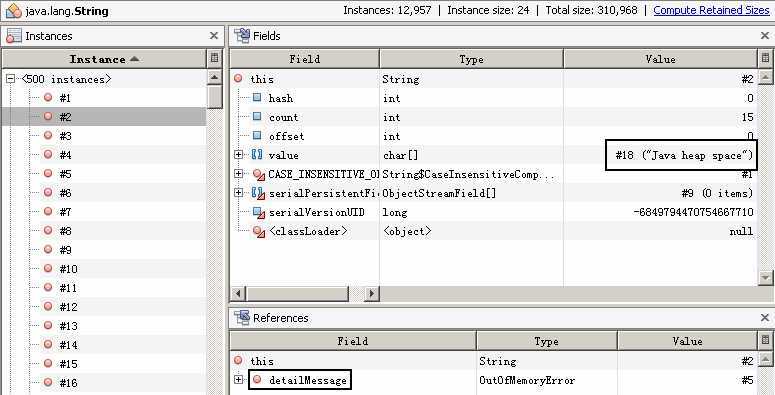Select instance #6
Viewport: 775px width, 395px height.
click(65, 192)
